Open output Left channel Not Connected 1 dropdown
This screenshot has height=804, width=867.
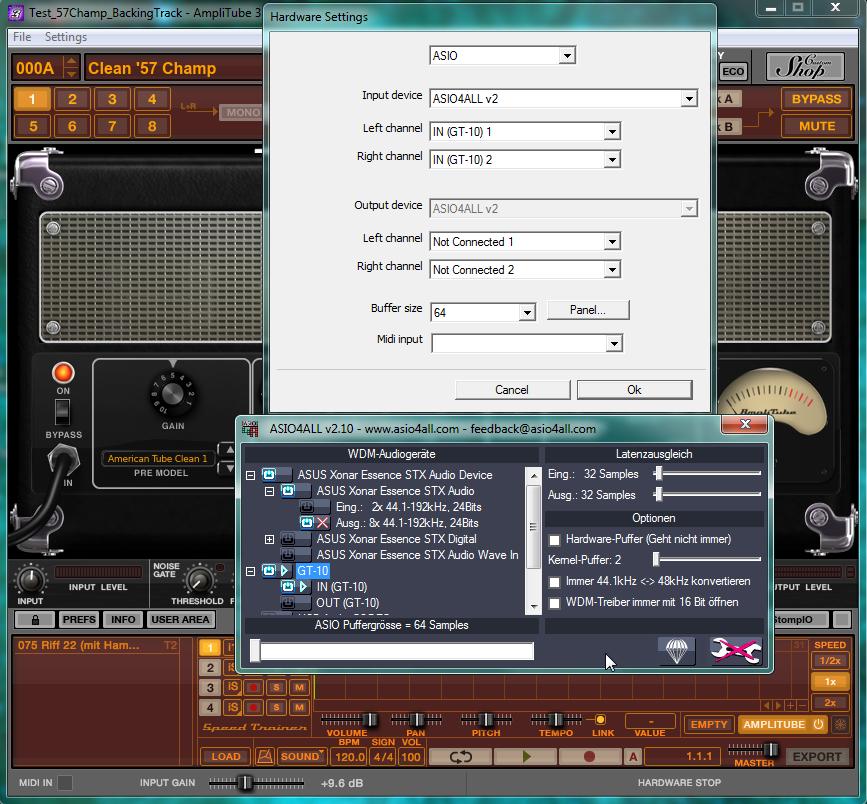click(612, 242)
